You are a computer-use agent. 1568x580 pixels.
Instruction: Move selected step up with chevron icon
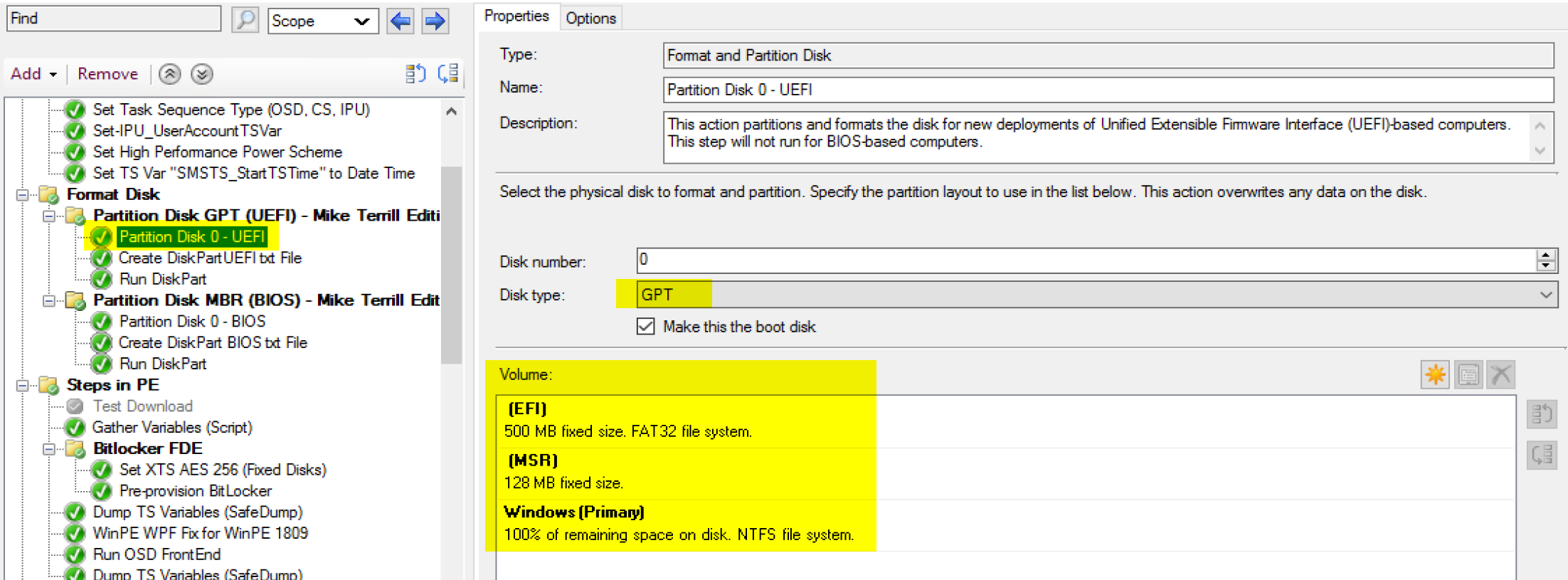[x=169, y=74]
